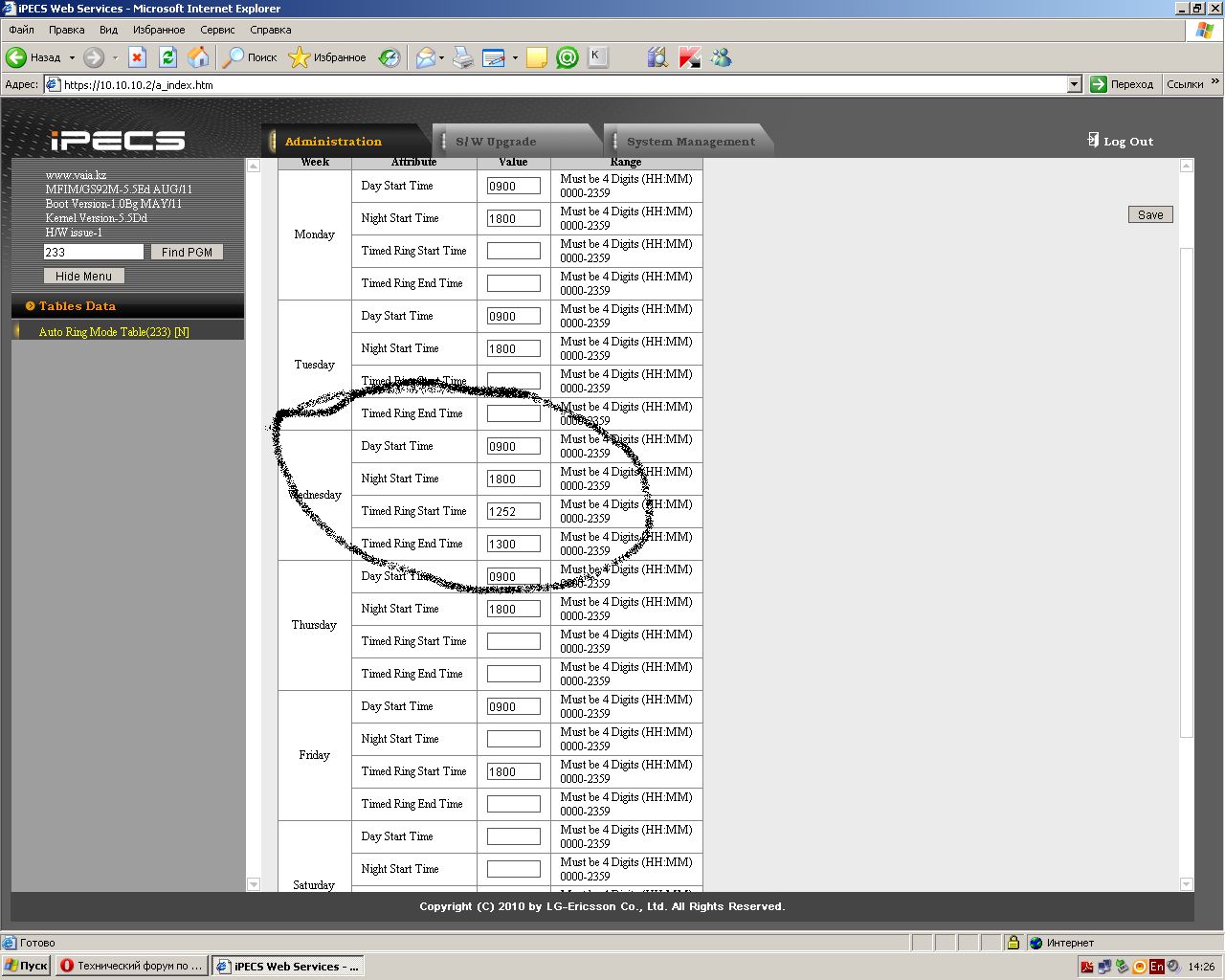Click Wednesday Timed Ring Start Time field
Screen dimensions: 1225x980
pos(513,511)
